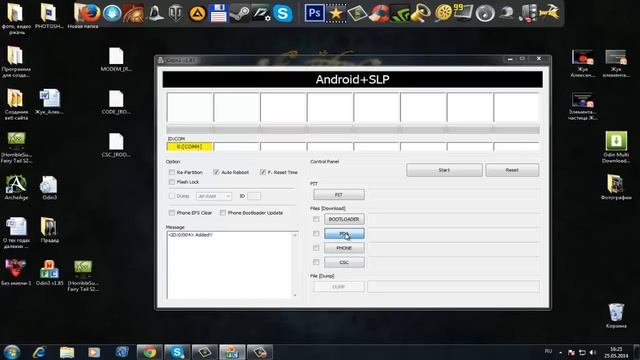
Task: Toggle the F. Reset Time checkbox
Action: (263, 172)
